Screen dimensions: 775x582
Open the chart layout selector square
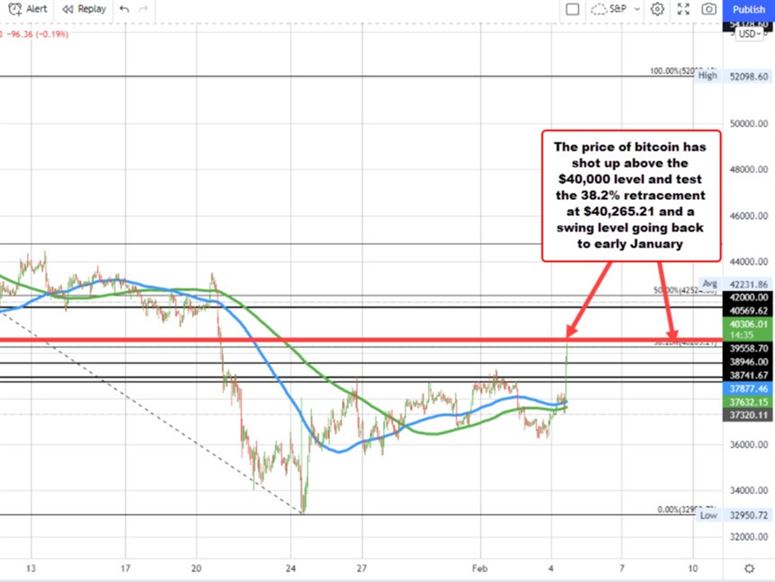pyautogui.click(x=570, y=9)
